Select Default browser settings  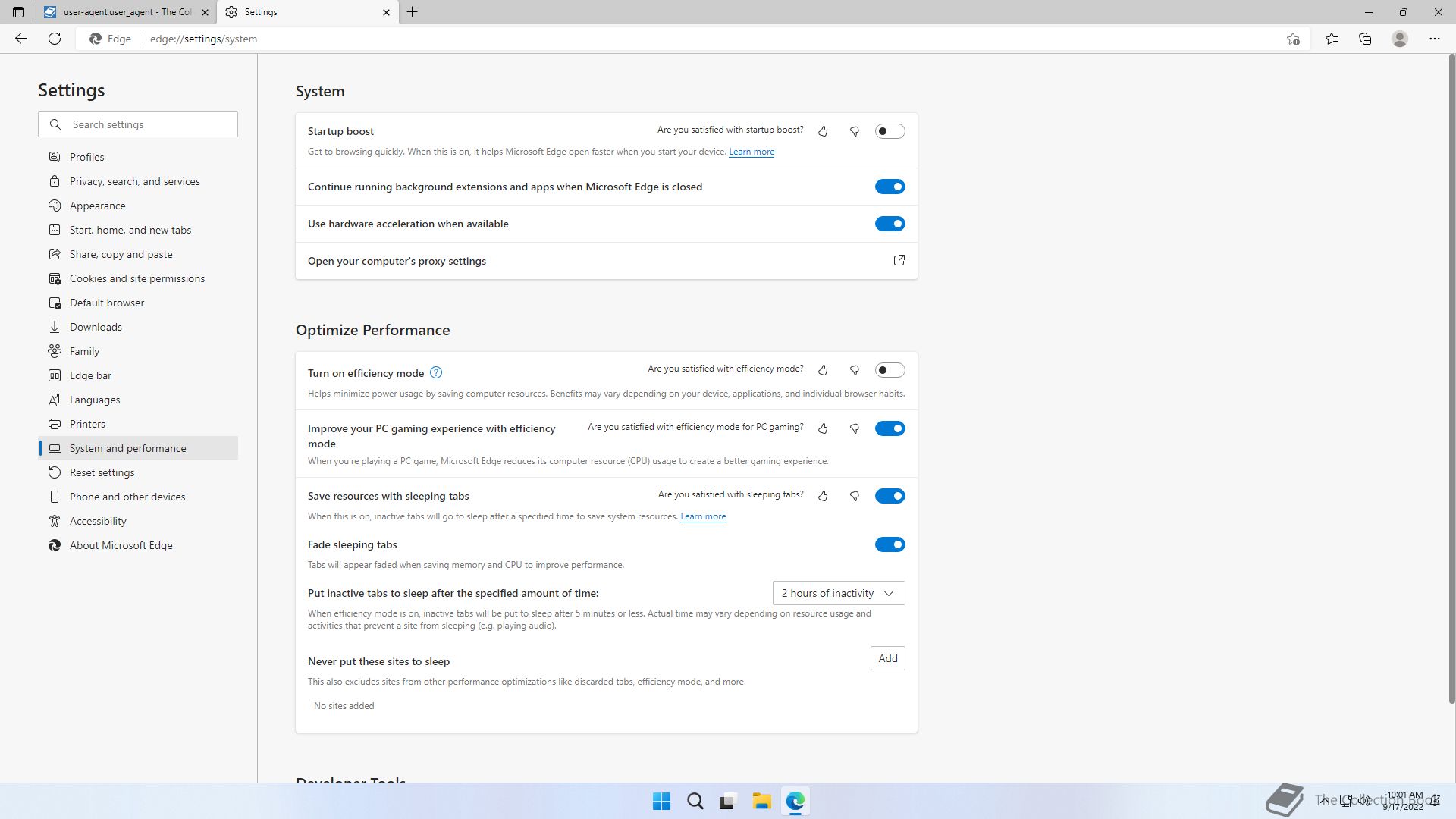click(x=138, y=303)
